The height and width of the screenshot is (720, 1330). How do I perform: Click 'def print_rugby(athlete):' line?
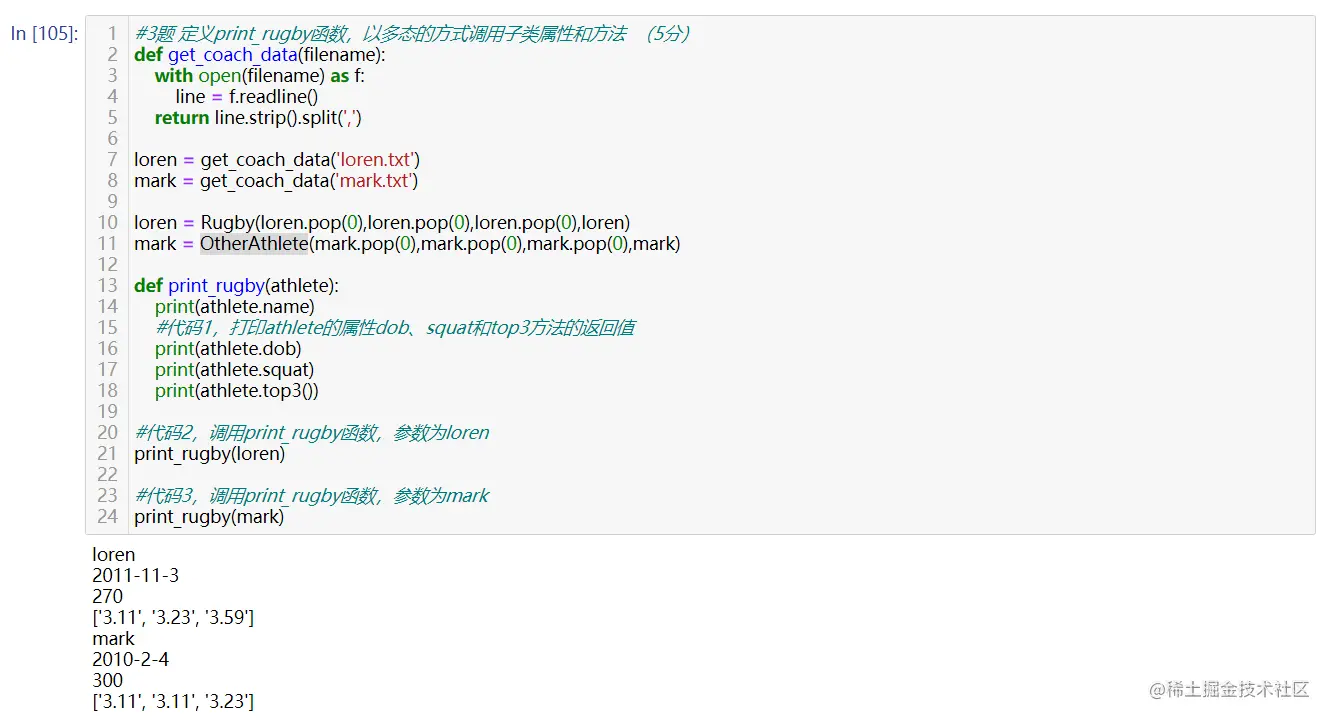pyautogui.click(x=236, y=285)
